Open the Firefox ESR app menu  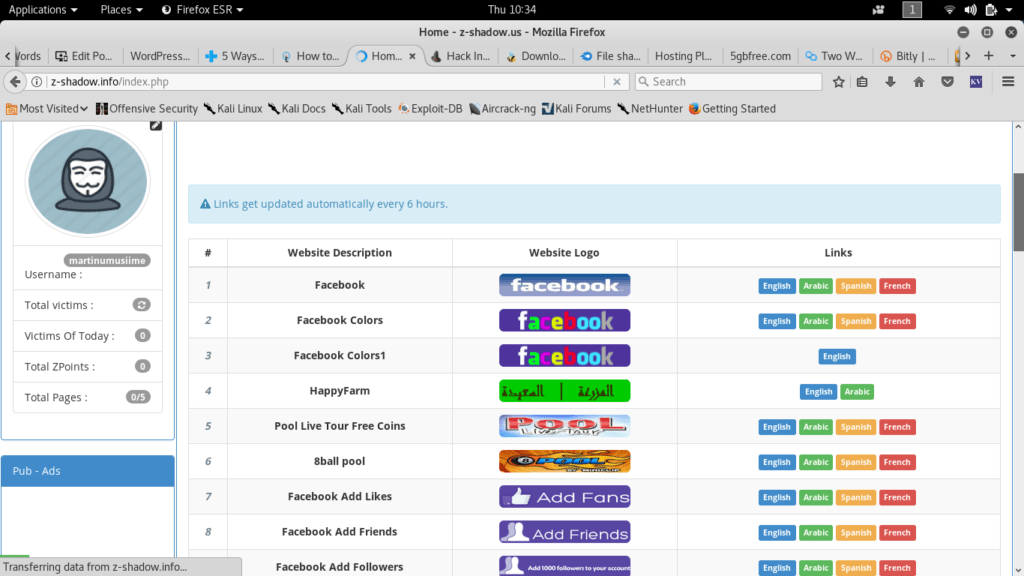(x=202, y=10)
